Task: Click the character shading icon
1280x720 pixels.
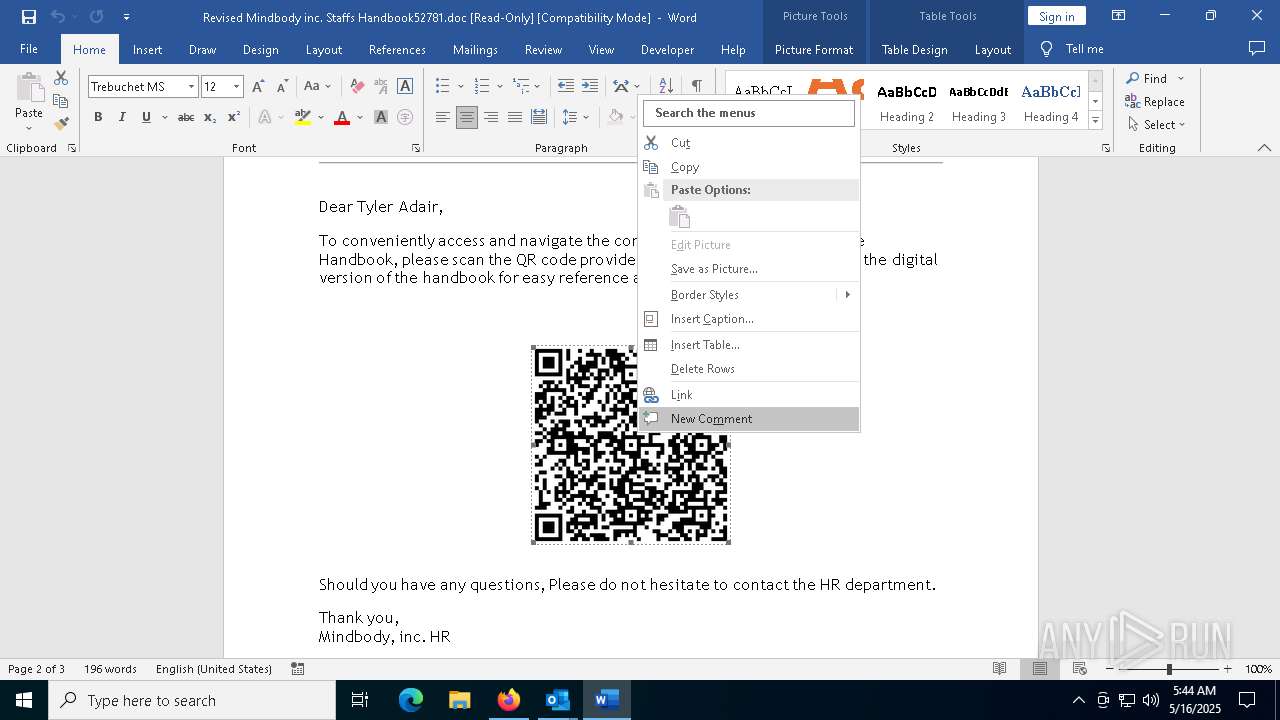Action: (x=381, y=117)
